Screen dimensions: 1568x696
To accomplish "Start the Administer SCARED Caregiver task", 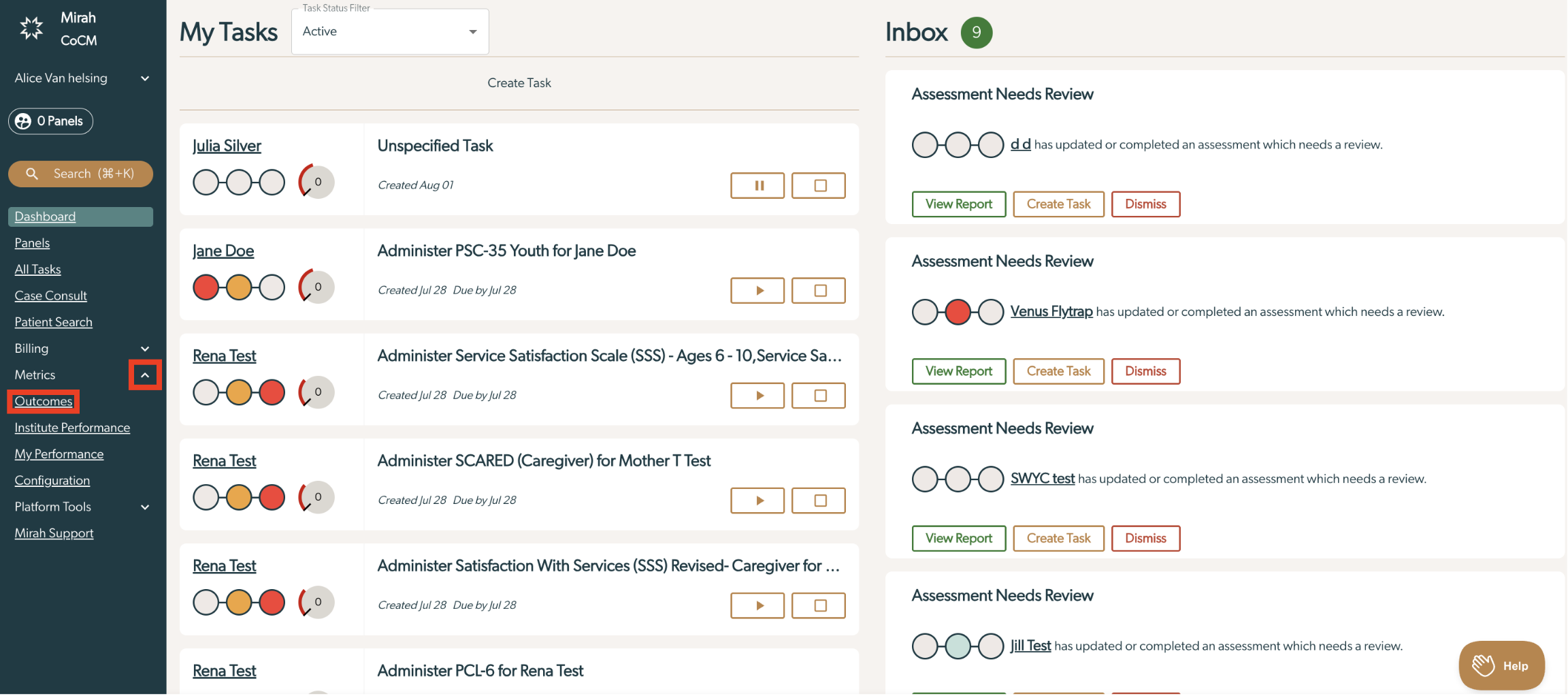I will tap(757, 501).
